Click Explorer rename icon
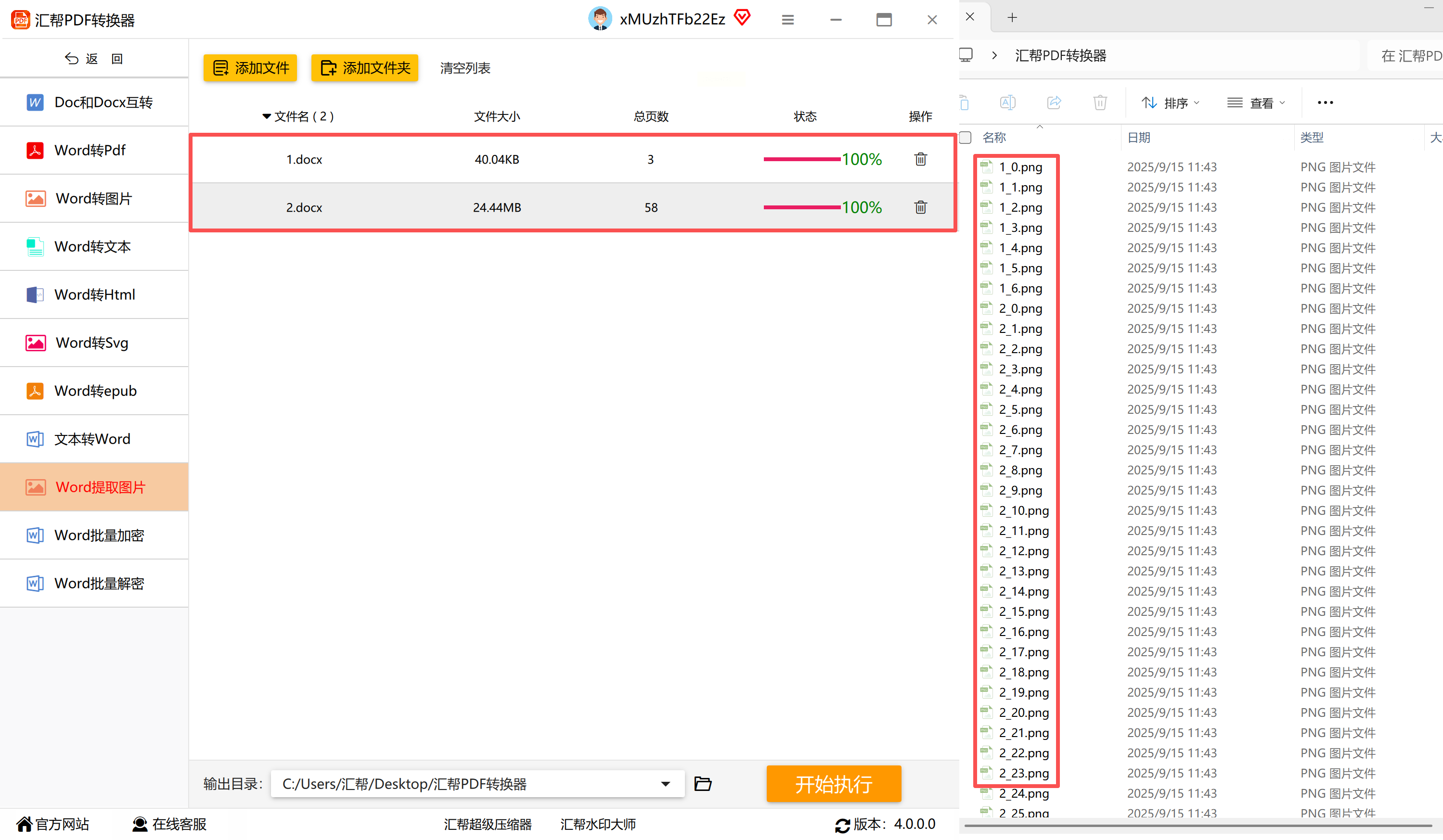Screen dimensions: 1443x840 click(1007, 103)
